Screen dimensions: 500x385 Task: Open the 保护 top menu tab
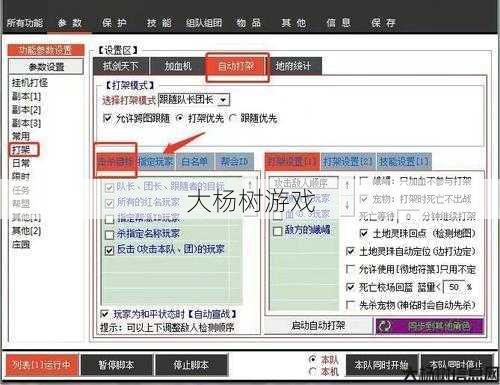(114, 23)
